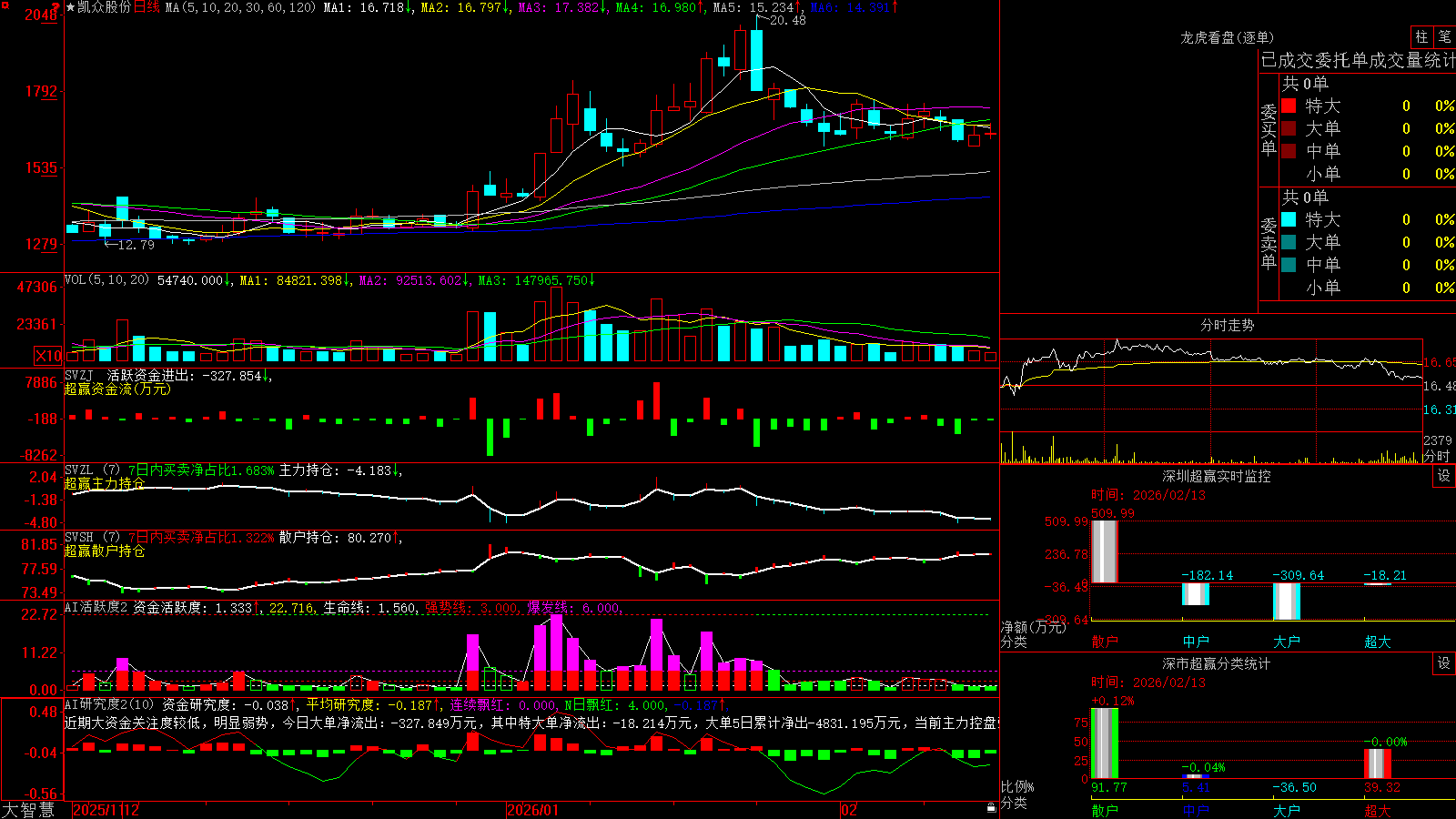The height and width of the screenshot is (819, 1456).
Task: Switch 龙虎看盘 to 笔 tick view
Action: tap(1444, 36)
